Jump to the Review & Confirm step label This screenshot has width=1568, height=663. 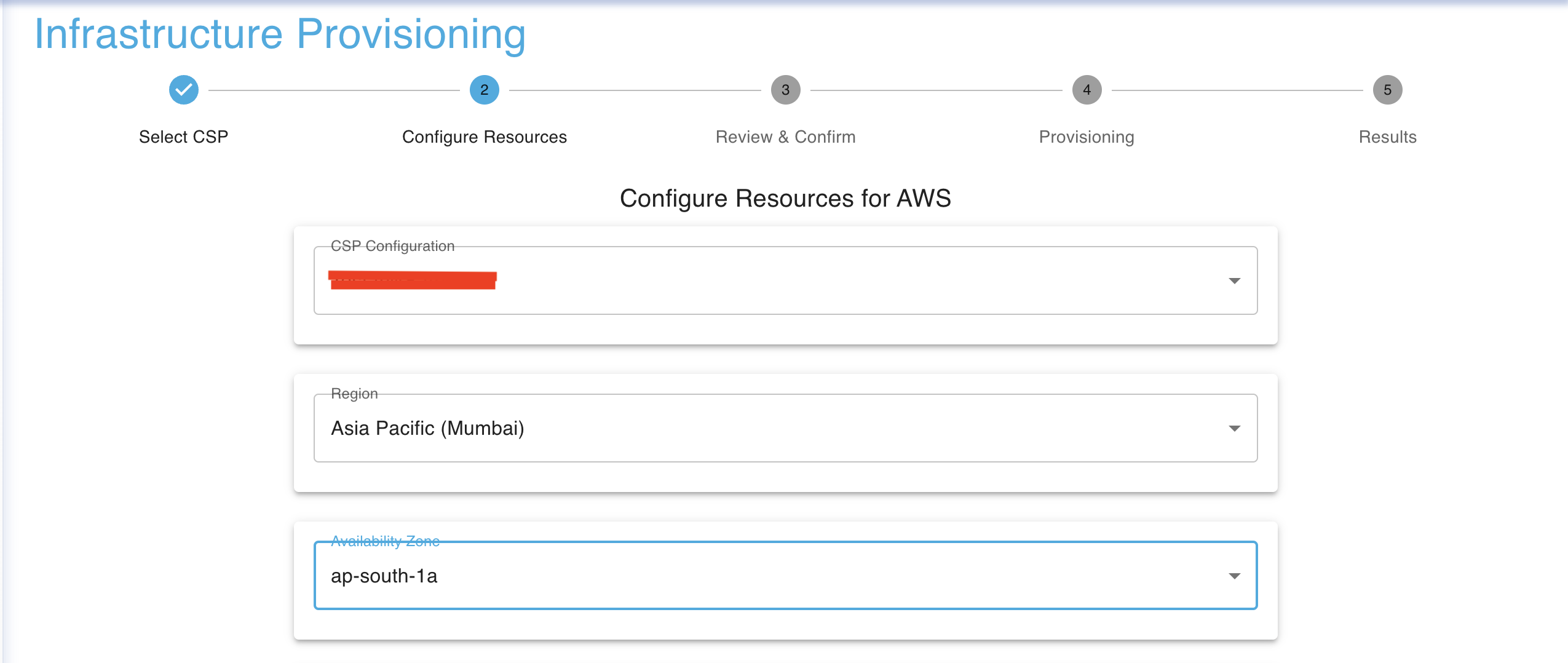[785, 137]
